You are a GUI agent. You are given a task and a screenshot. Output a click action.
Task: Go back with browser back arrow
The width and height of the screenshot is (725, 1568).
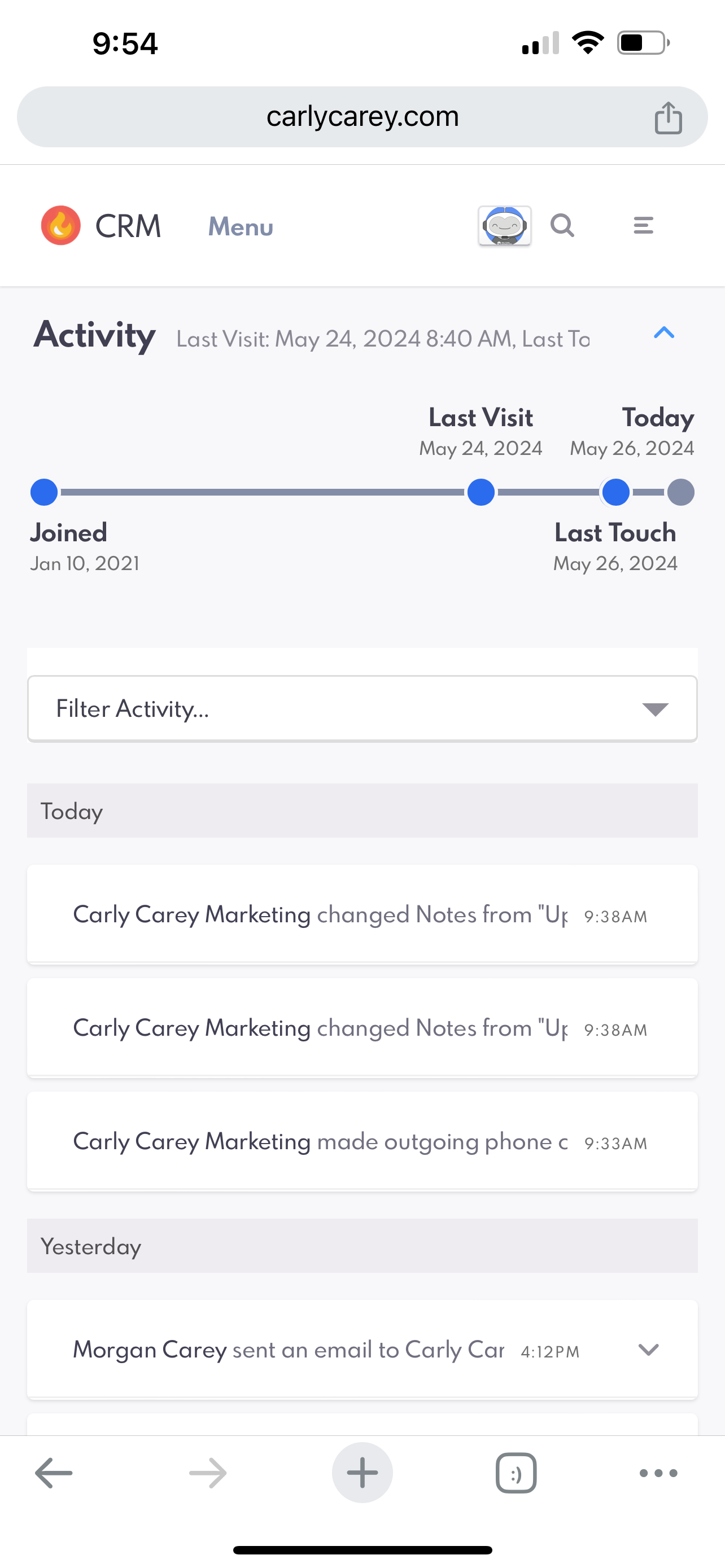pos(54,1473)
